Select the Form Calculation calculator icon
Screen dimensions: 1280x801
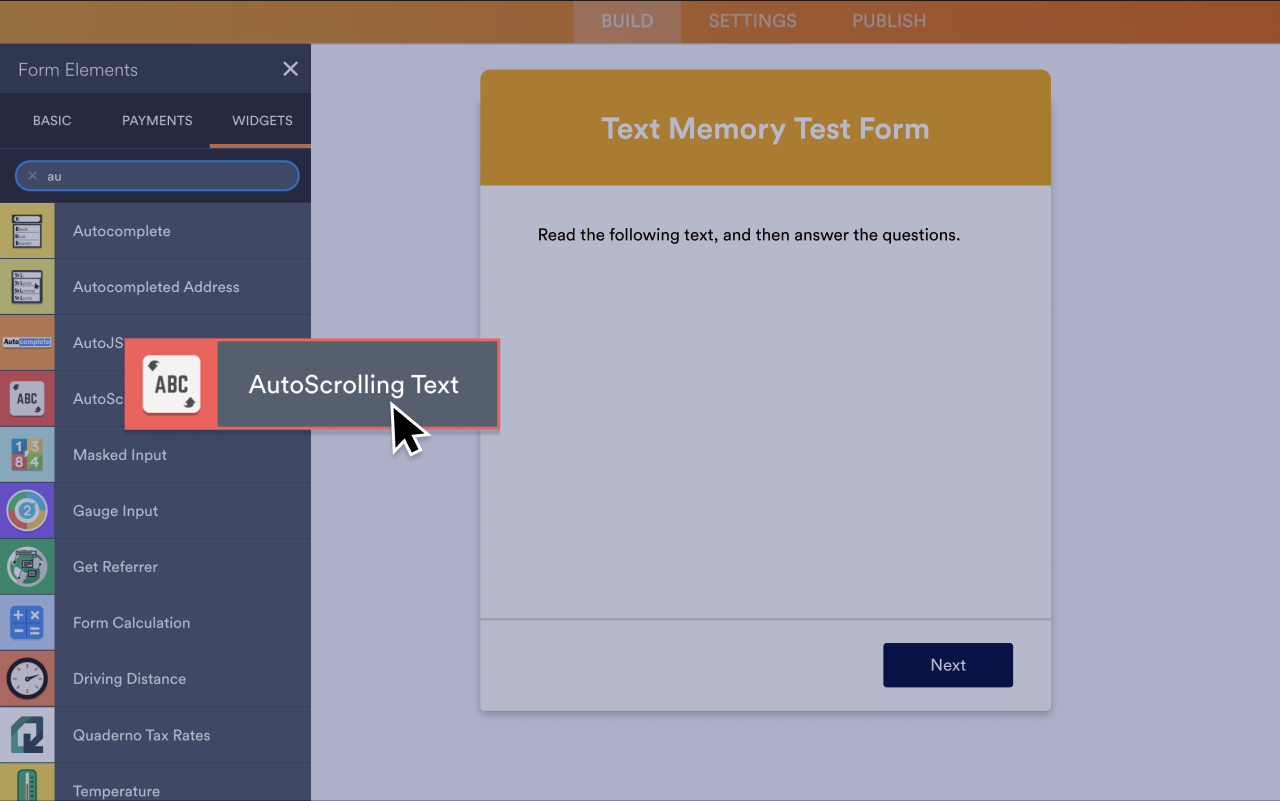(x=26, y=622)
